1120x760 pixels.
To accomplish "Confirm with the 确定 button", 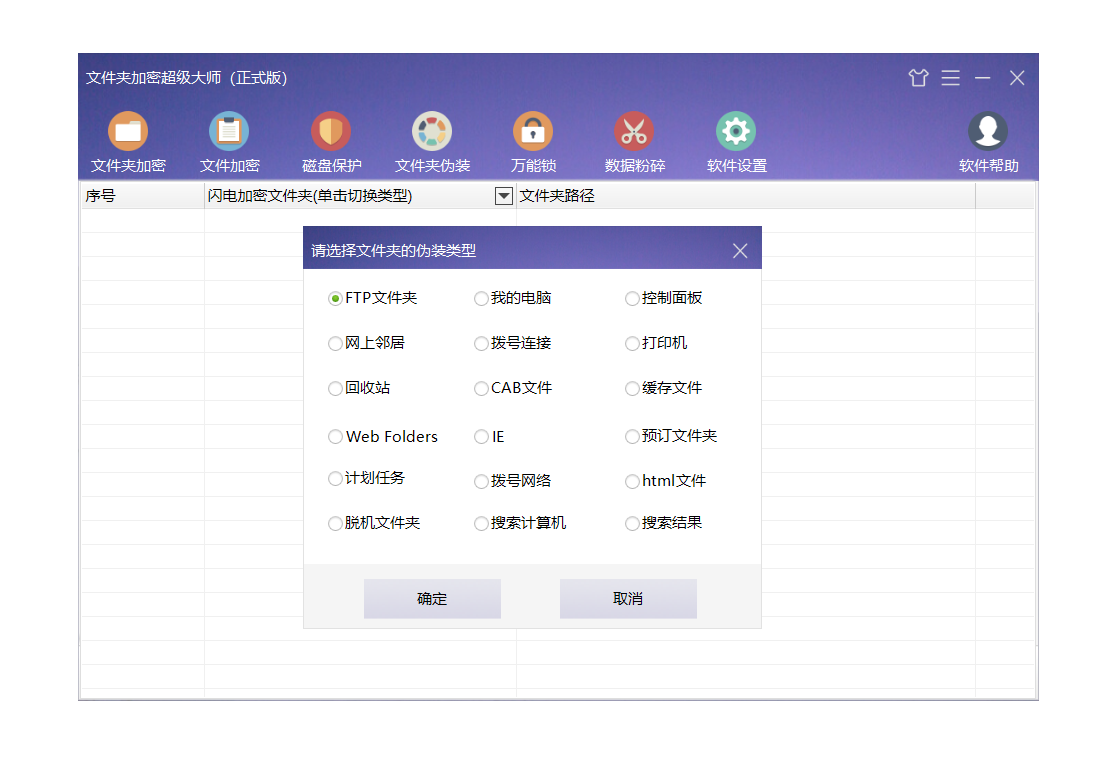I will (x=432, y=599).
